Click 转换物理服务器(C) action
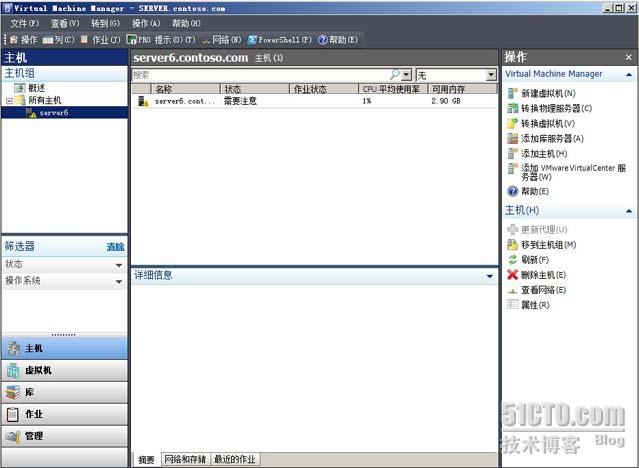The width and height of the screenshot is (639, 468). [x=556, y=108]
